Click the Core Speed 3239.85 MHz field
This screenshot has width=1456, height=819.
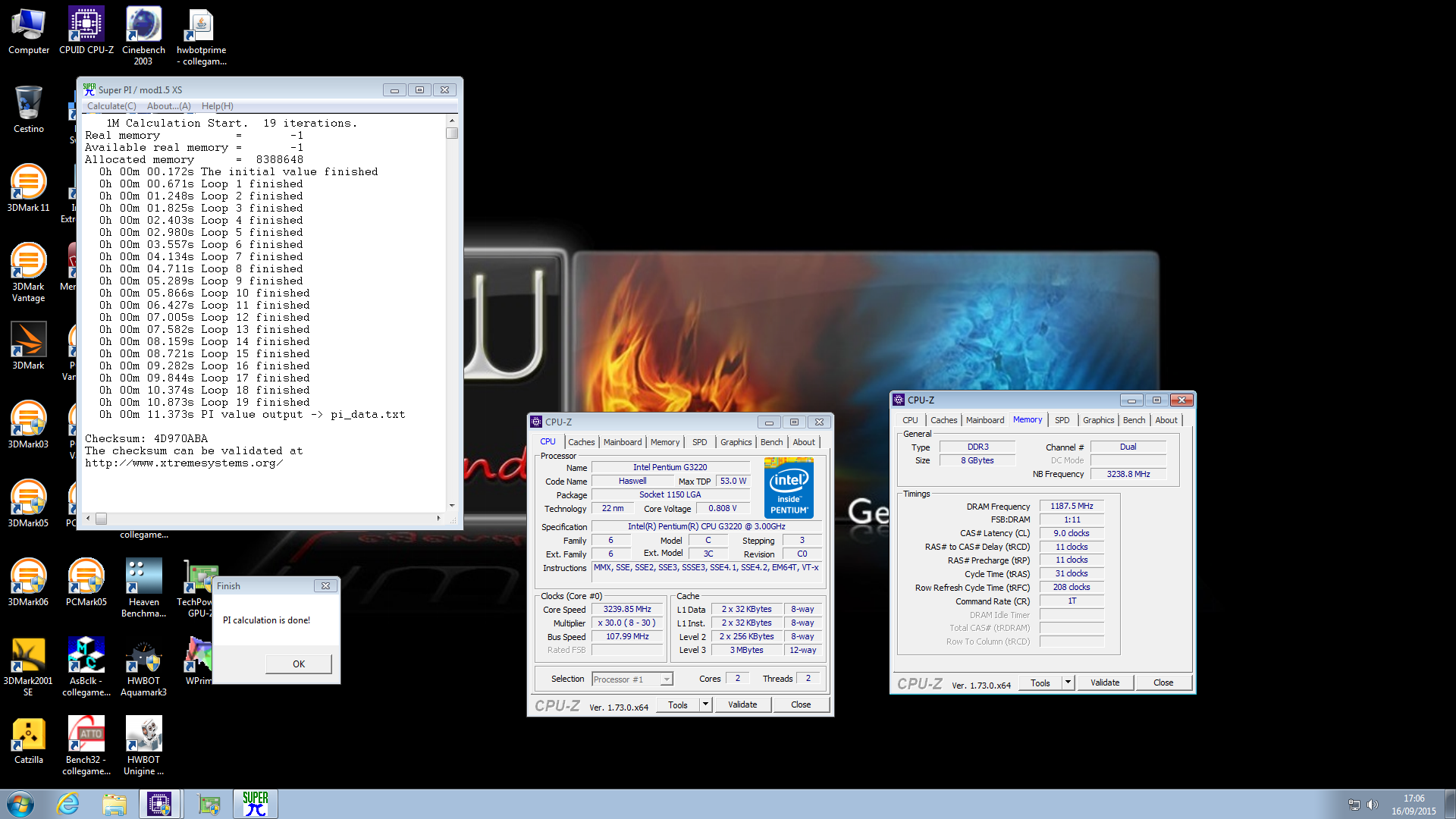pos(627,610)
